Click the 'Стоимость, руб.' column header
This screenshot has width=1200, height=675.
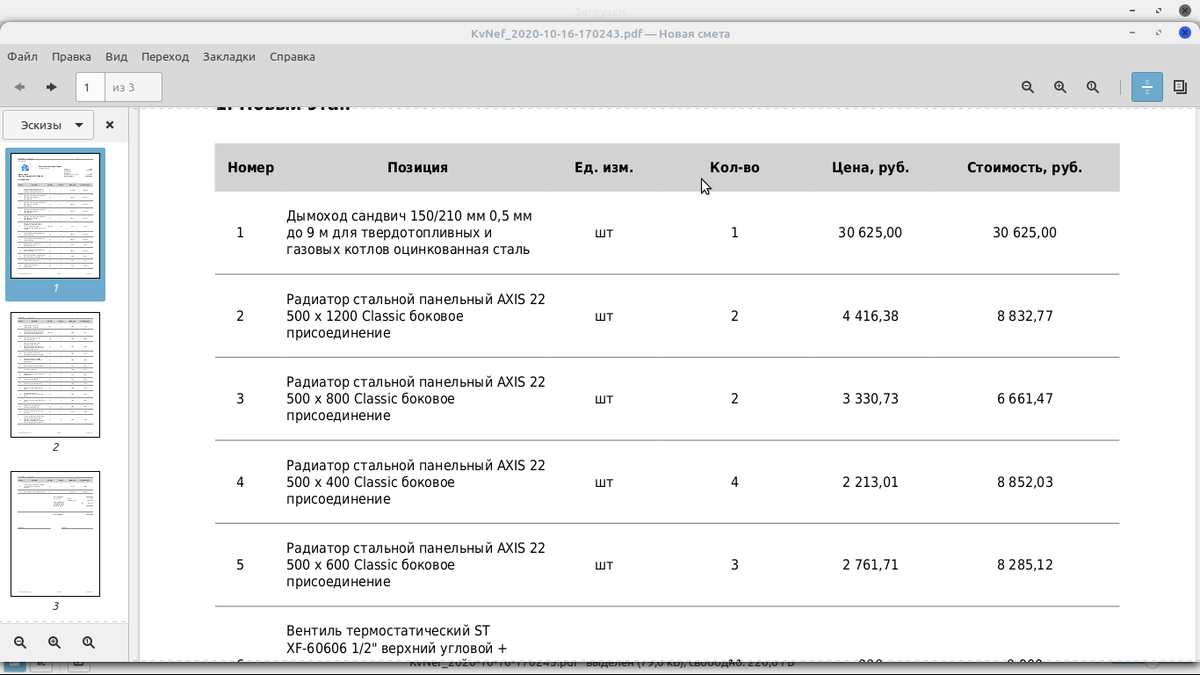pos(1024,167)
